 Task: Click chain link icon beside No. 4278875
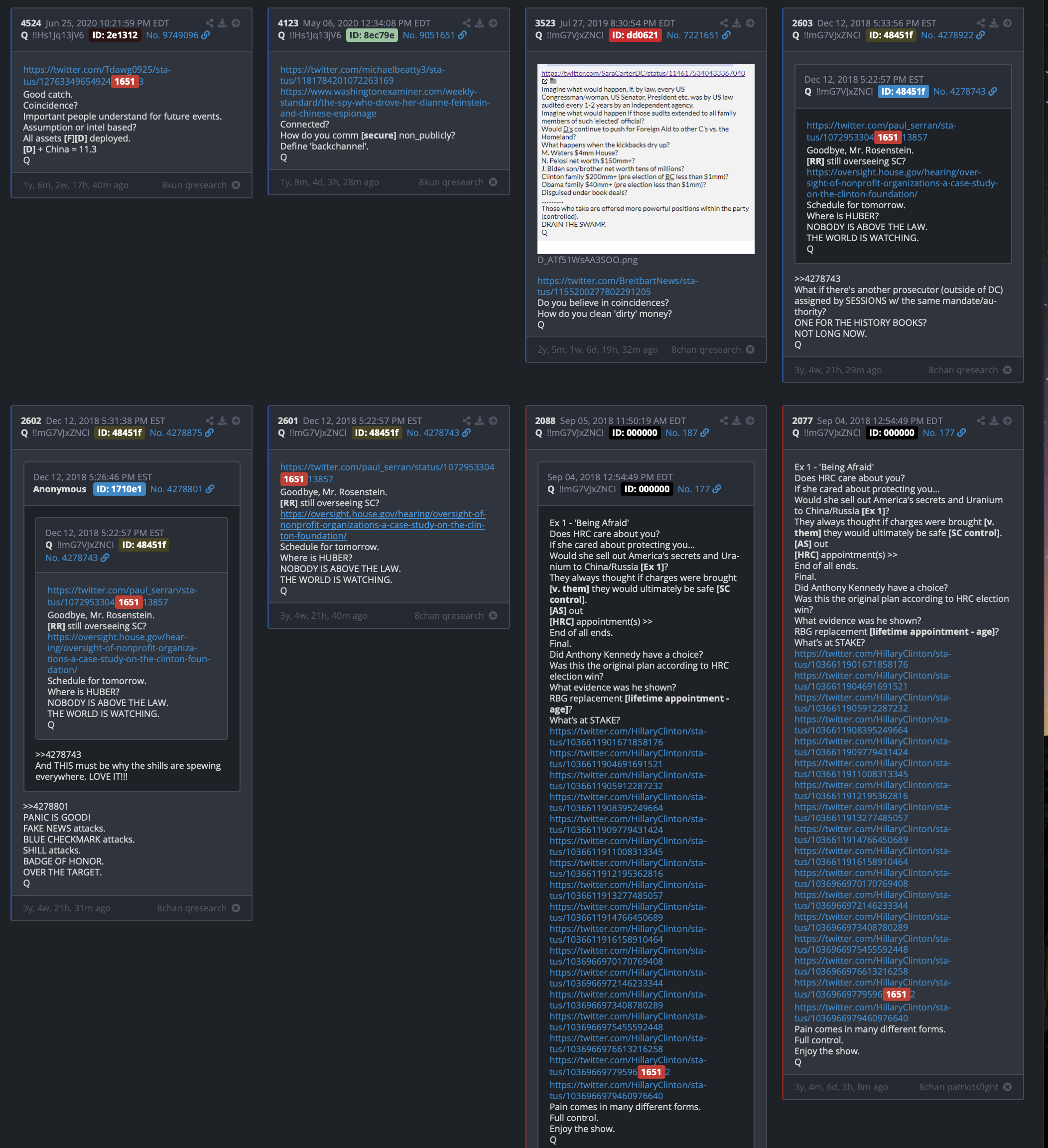(210, 433)
